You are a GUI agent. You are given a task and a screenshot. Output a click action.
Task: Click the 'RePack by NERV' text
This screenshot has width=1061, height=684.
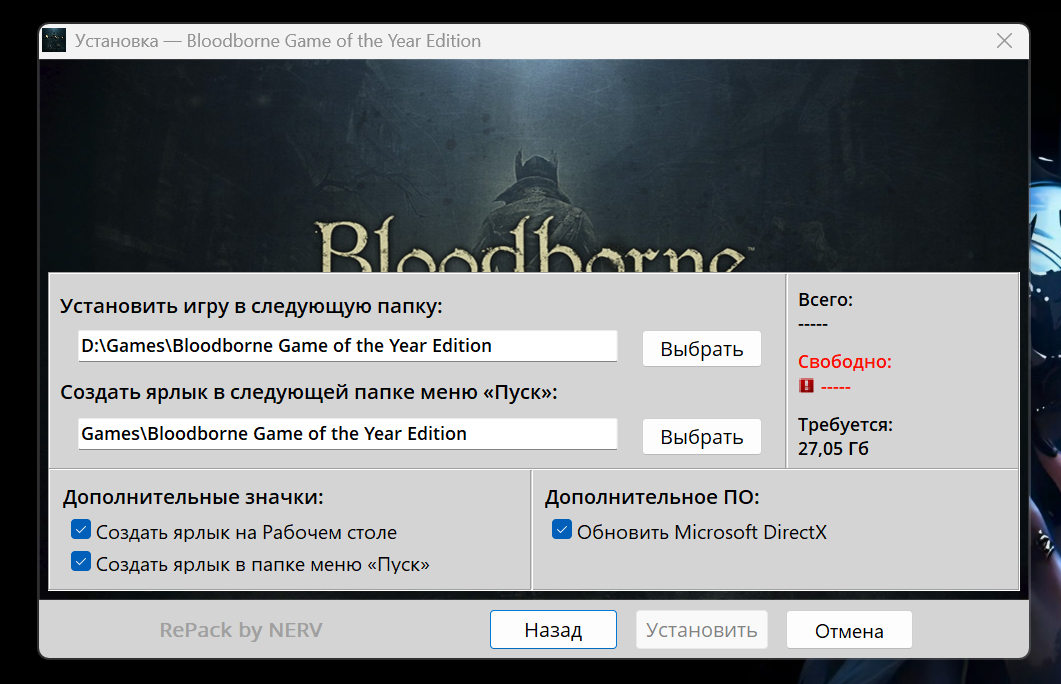(241, 630)
